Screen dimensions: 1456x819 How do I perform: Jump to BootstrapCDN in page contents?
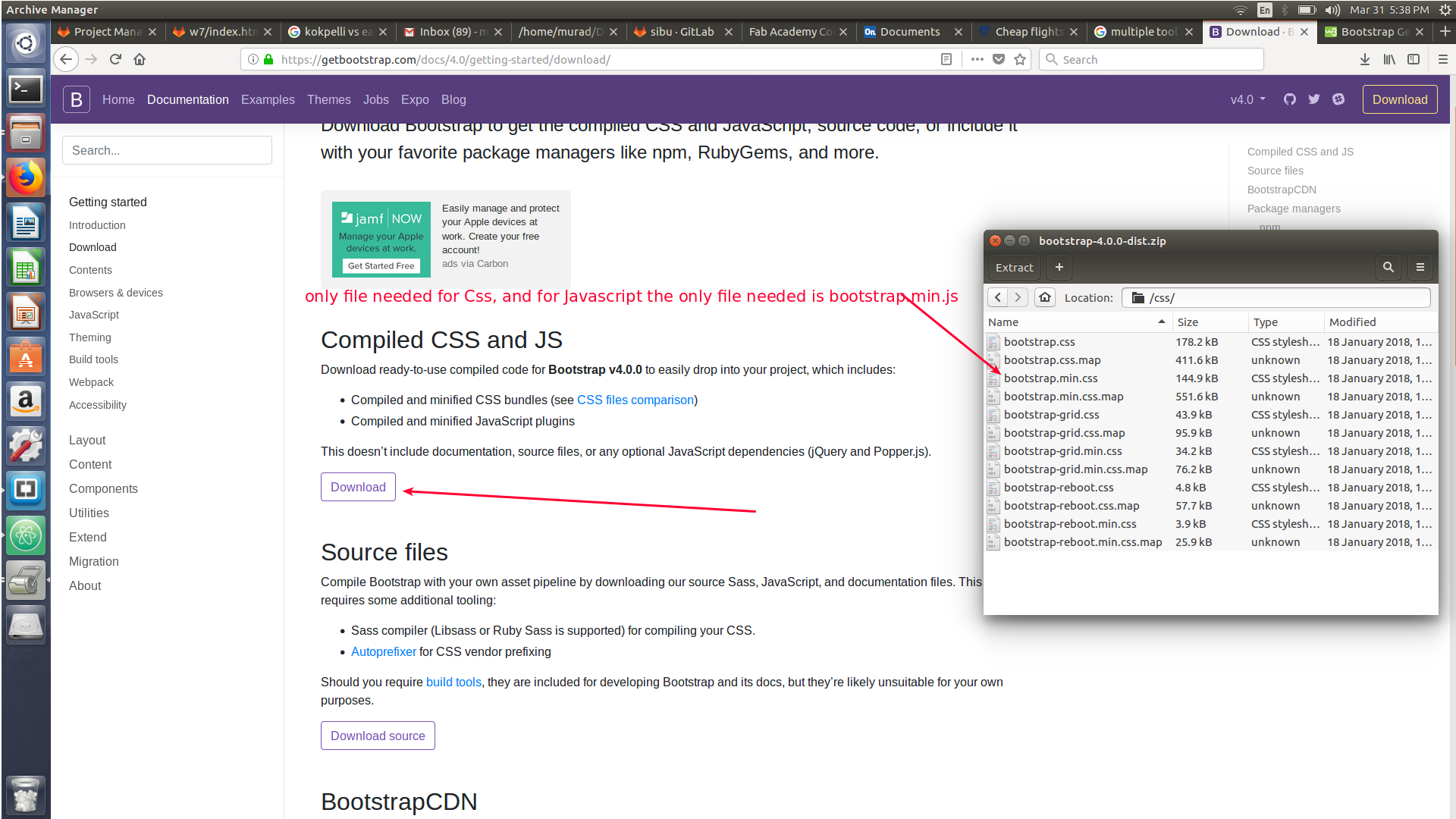(x=1282, y=190)
